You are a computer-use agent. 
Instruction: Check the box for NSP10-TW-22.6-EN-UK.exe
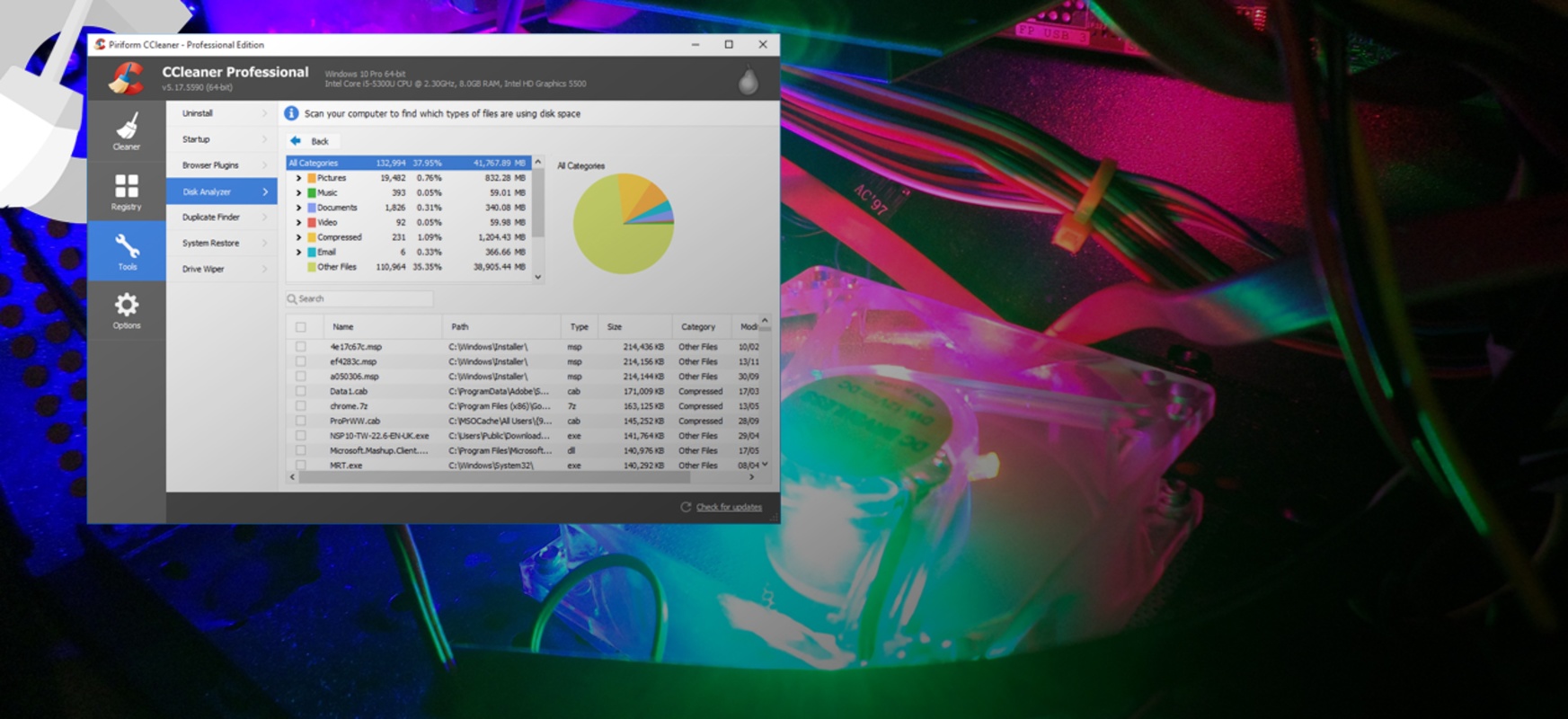[301, 436]
